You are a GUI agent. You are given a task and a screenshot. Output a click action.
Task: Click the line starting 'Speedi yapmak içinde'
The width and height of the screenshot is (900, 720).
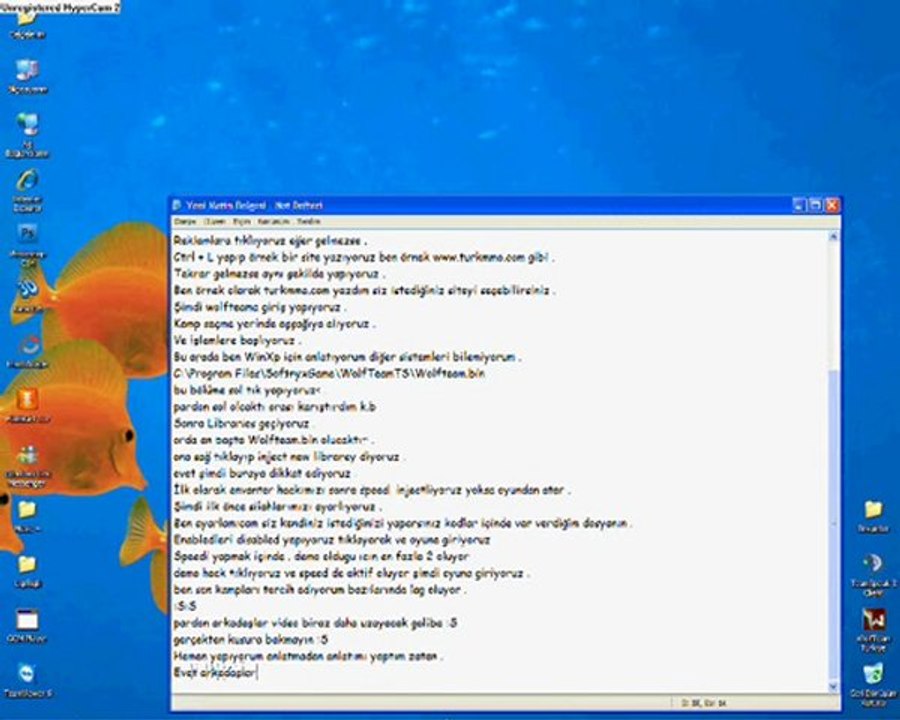(x=321, y=556)
